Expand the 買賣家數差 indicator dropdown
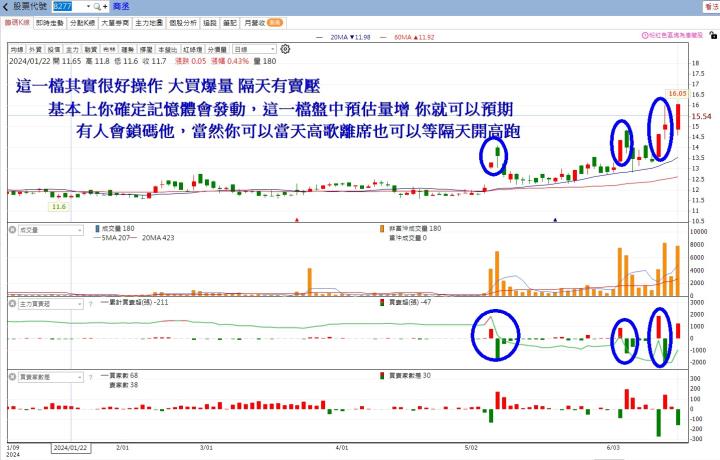 click(x=78, y=376)
